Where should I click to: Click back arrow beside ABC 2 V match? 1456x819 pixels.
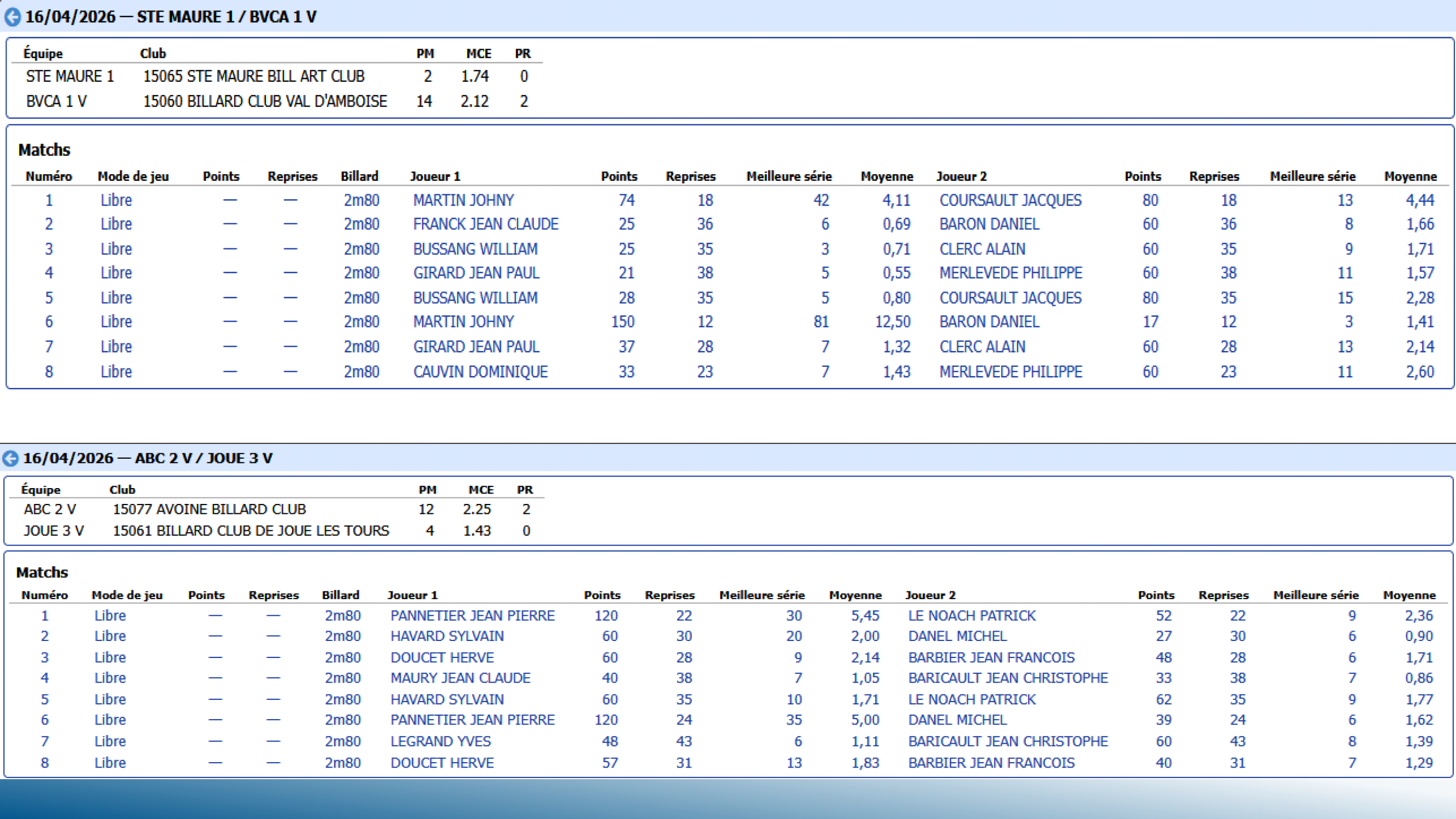(11, 459)
